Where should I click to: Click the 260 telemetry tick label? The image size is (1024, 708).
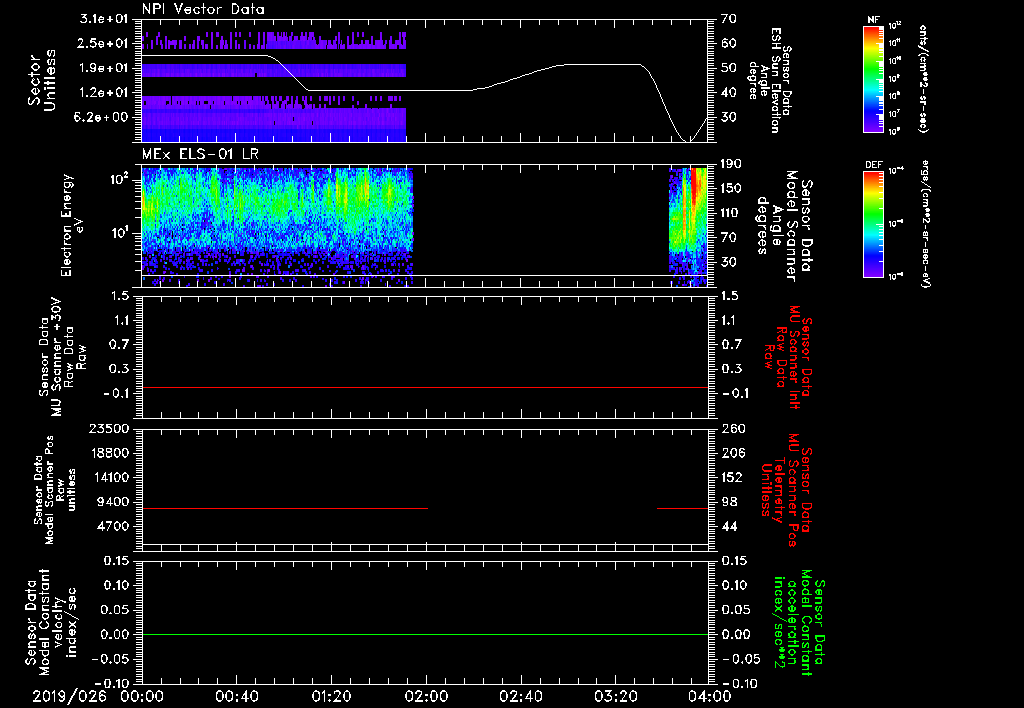(x=733, y=429)
